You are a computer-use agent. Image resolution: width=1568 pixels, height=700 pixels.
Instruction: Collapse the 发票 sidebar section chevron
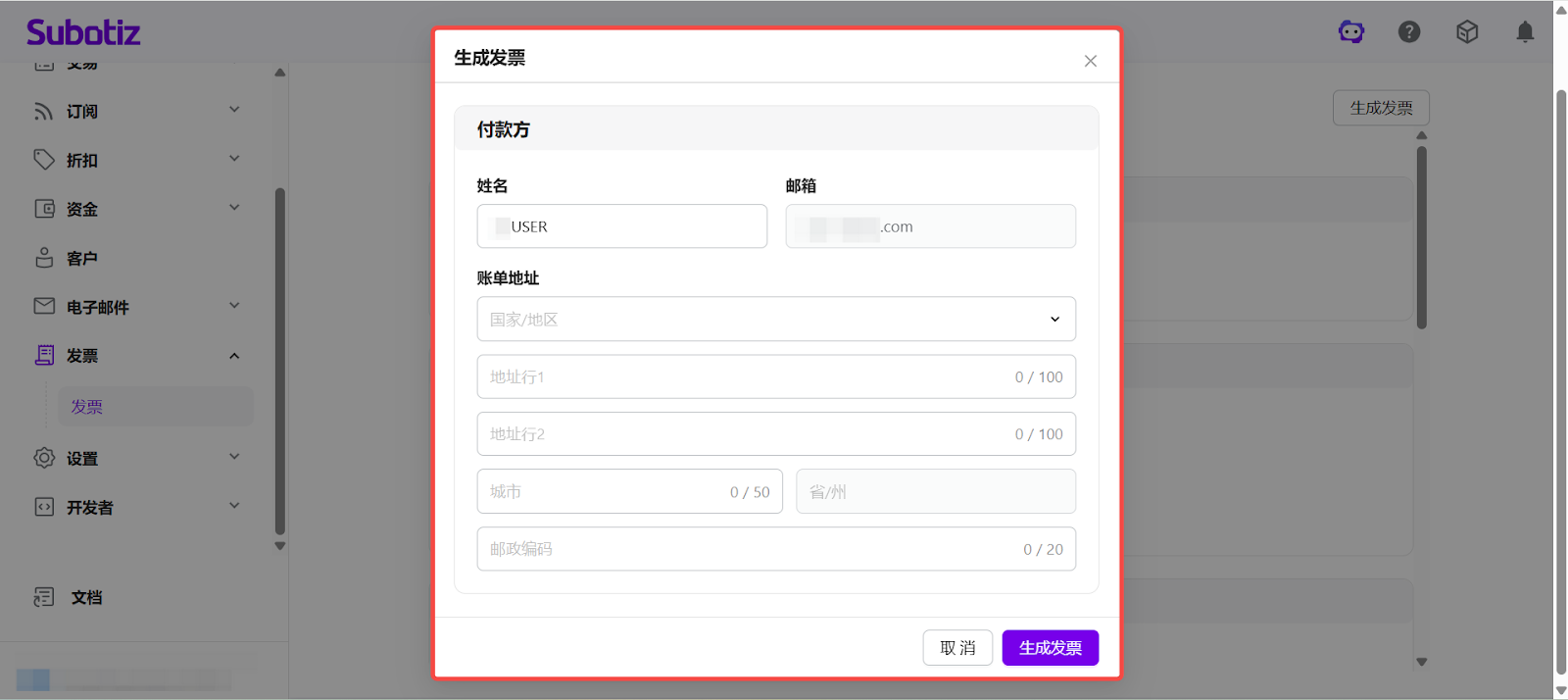tap(234, 356)
